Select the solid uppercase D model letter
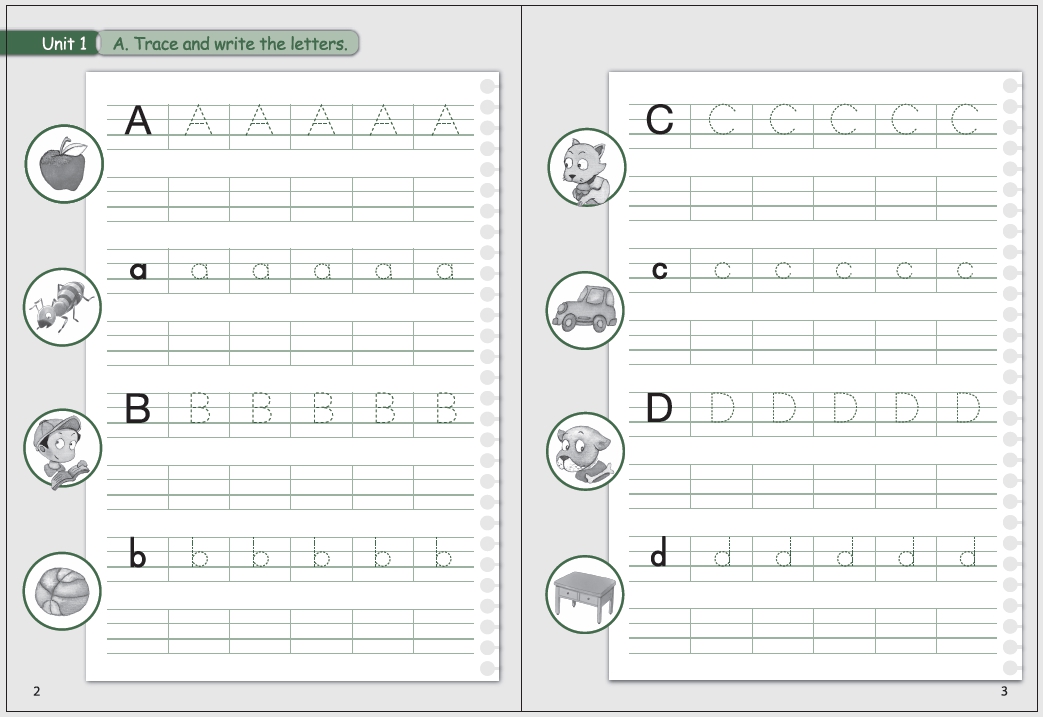The image size is (1043, 717). coord(659,409)
